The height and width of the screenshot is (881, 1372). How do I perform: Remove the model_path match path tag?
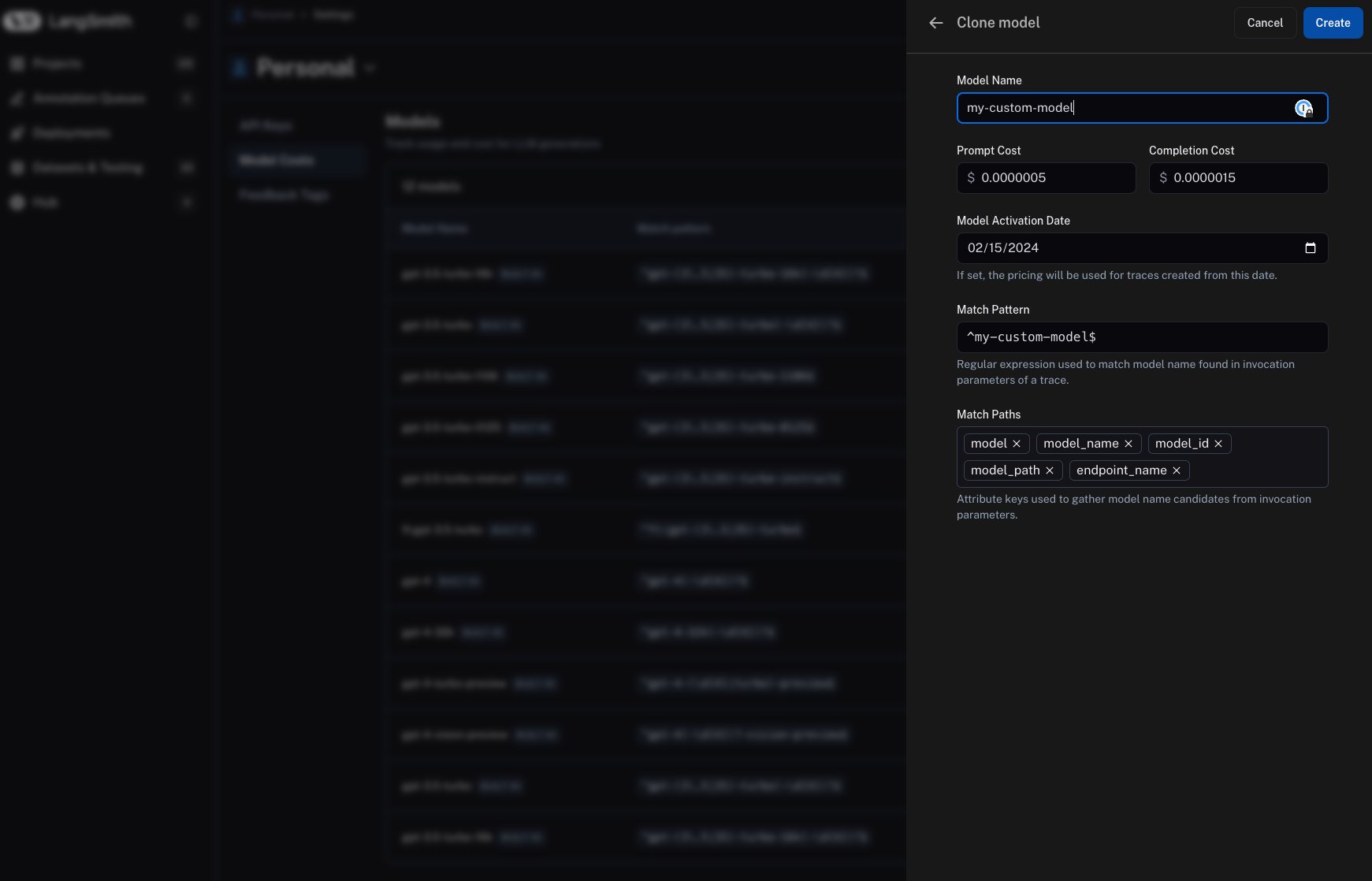1050,470
